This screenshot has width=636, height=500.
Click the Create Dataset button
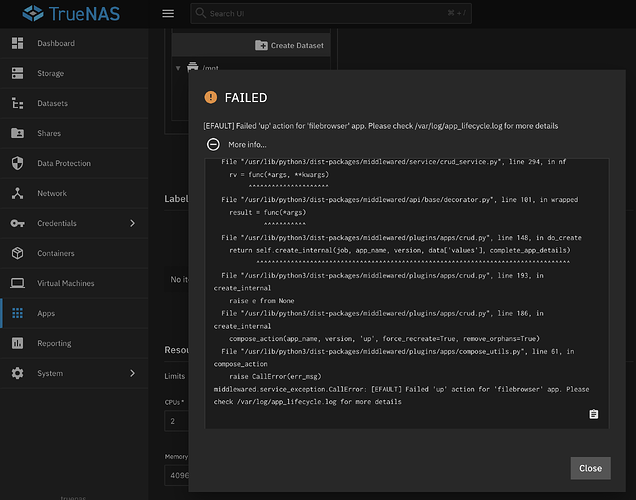coord(289,45)
